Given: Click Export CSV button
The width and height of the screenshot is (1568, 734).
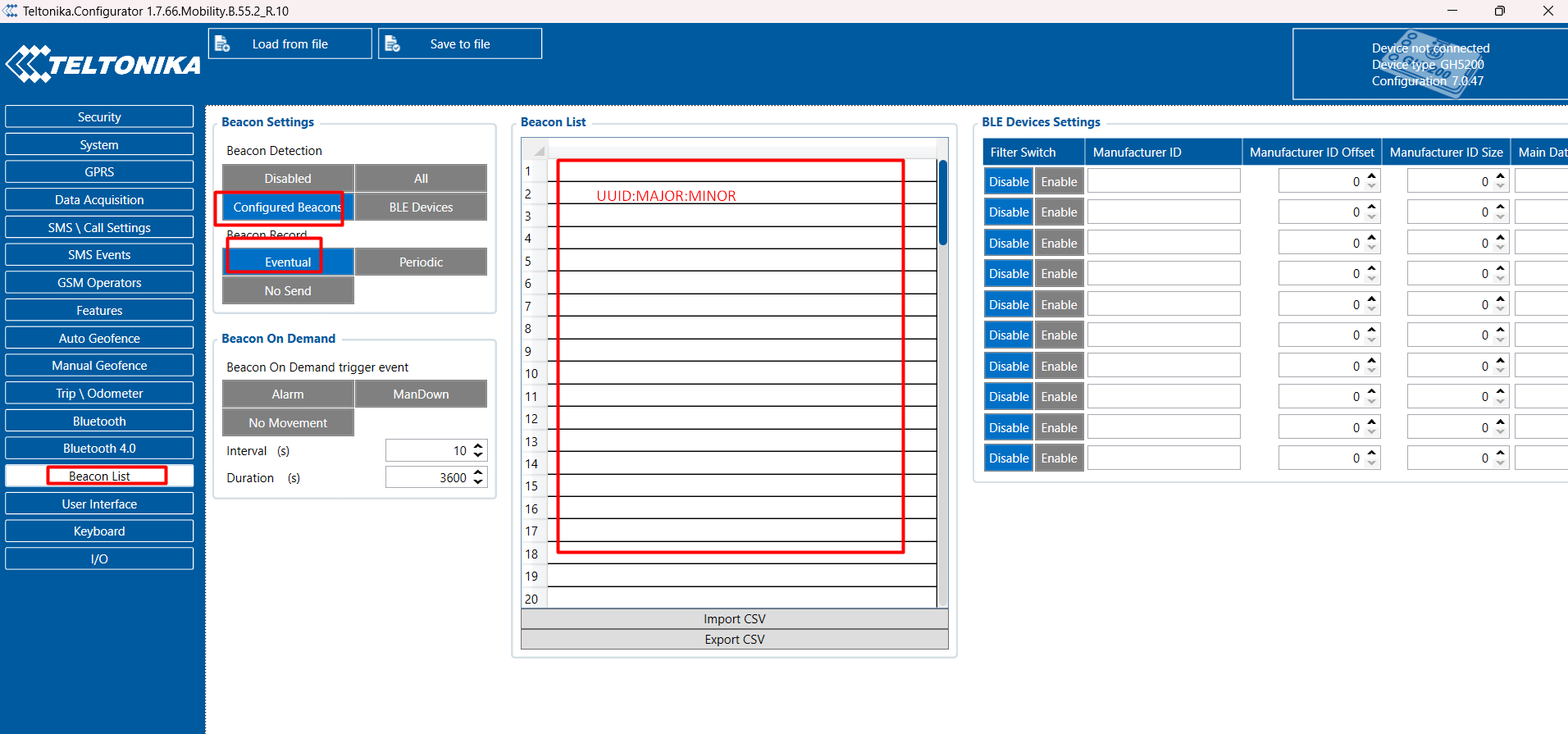Looking at the screenshot, I should click(735, 639).
